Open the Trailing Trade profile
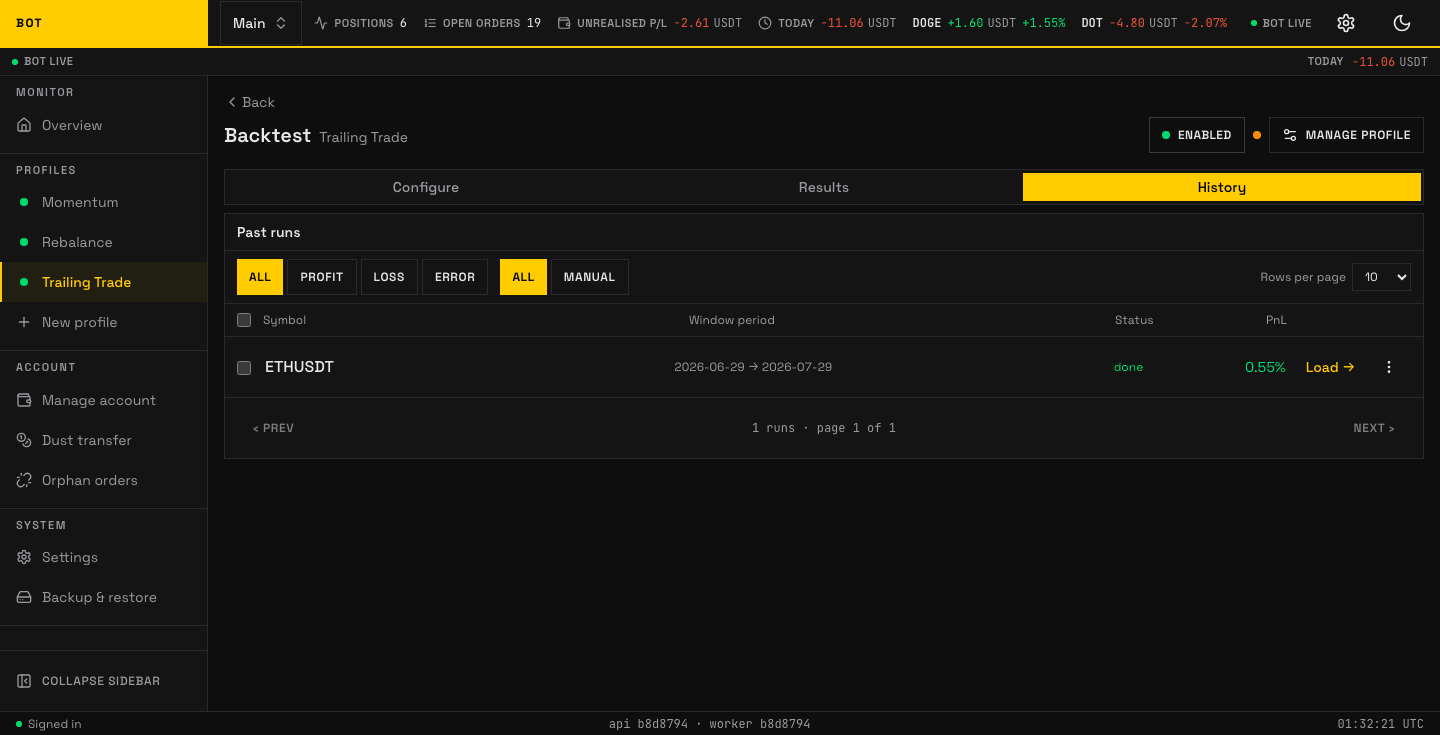 104,282
